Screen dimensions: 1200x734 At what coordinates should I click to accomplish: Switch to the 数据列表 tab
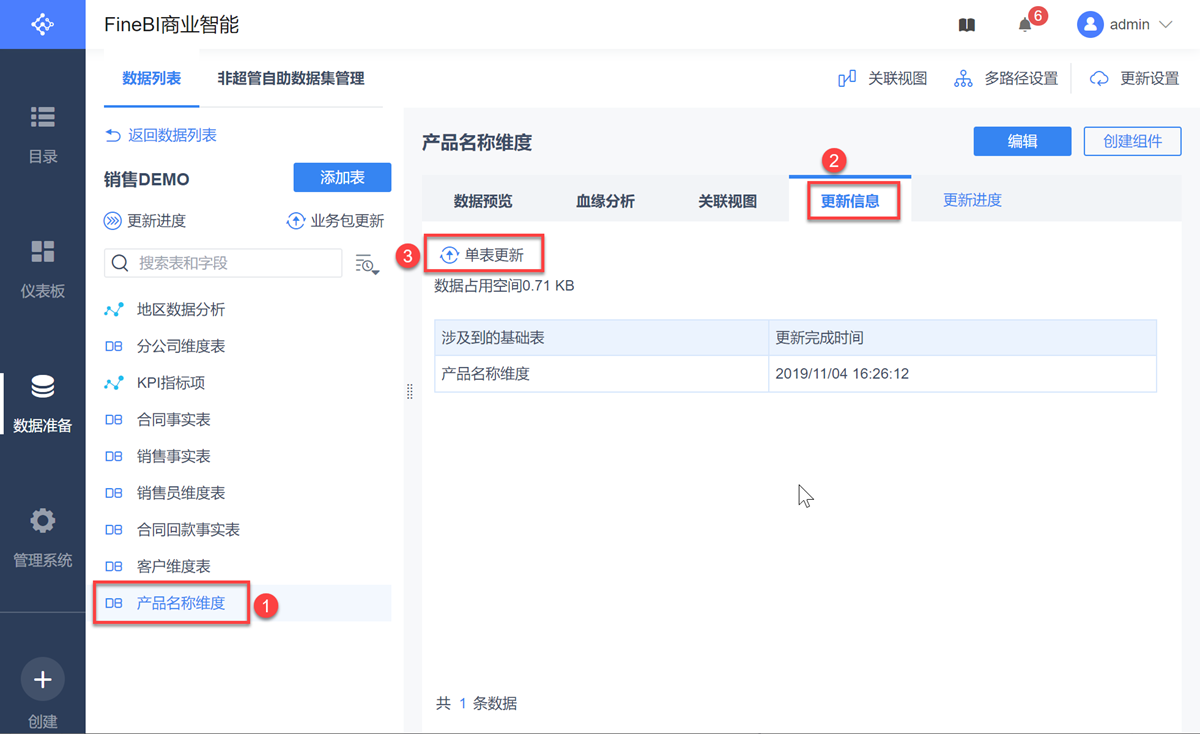152,78
